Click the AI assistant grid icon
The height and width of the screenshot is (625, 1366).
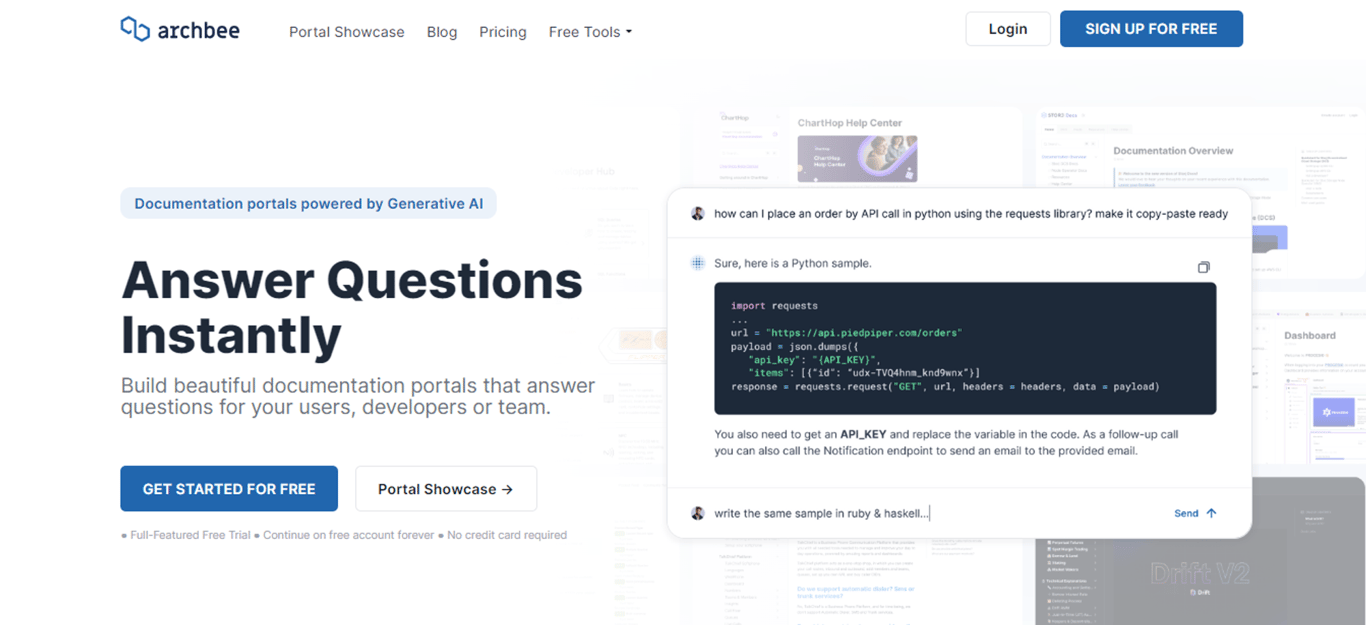[x=698, y=263]
